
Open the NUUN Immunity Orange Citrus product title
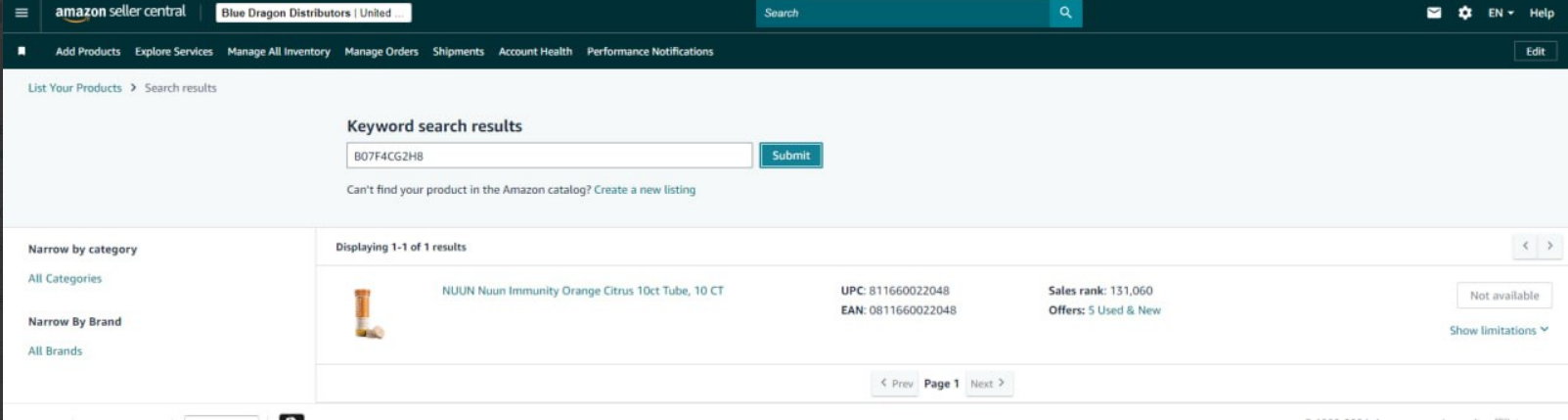583,290
